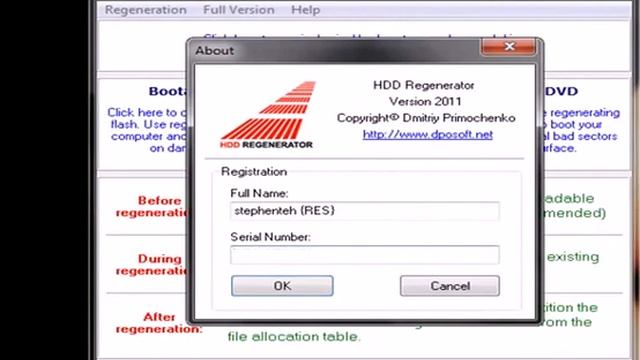
Task: Click the Serial Number input field
Action: (364, 255)
